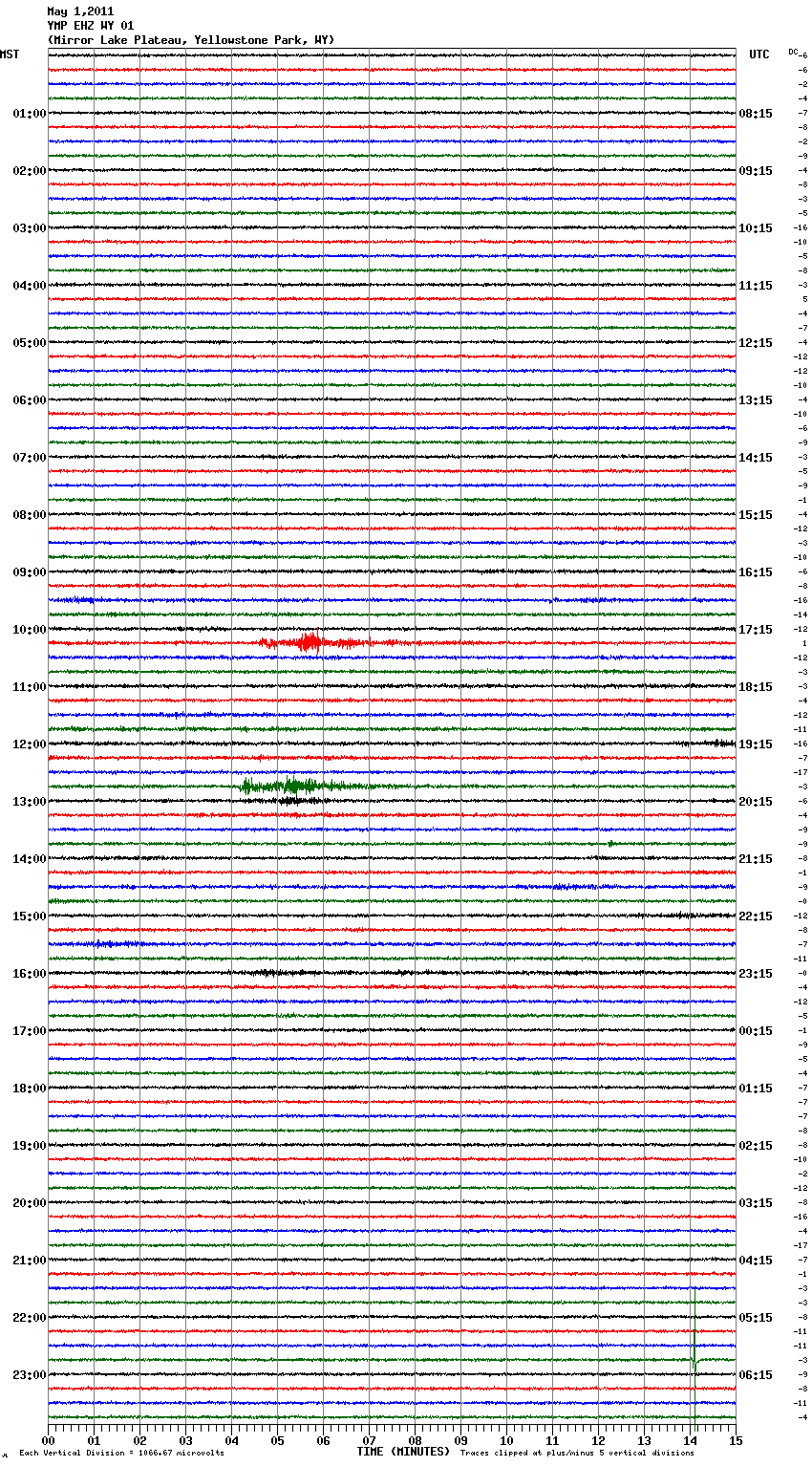Screen dimensions: 812x1466
Task: Select the 18:00 MST time label
Action: click(29, 1089)
